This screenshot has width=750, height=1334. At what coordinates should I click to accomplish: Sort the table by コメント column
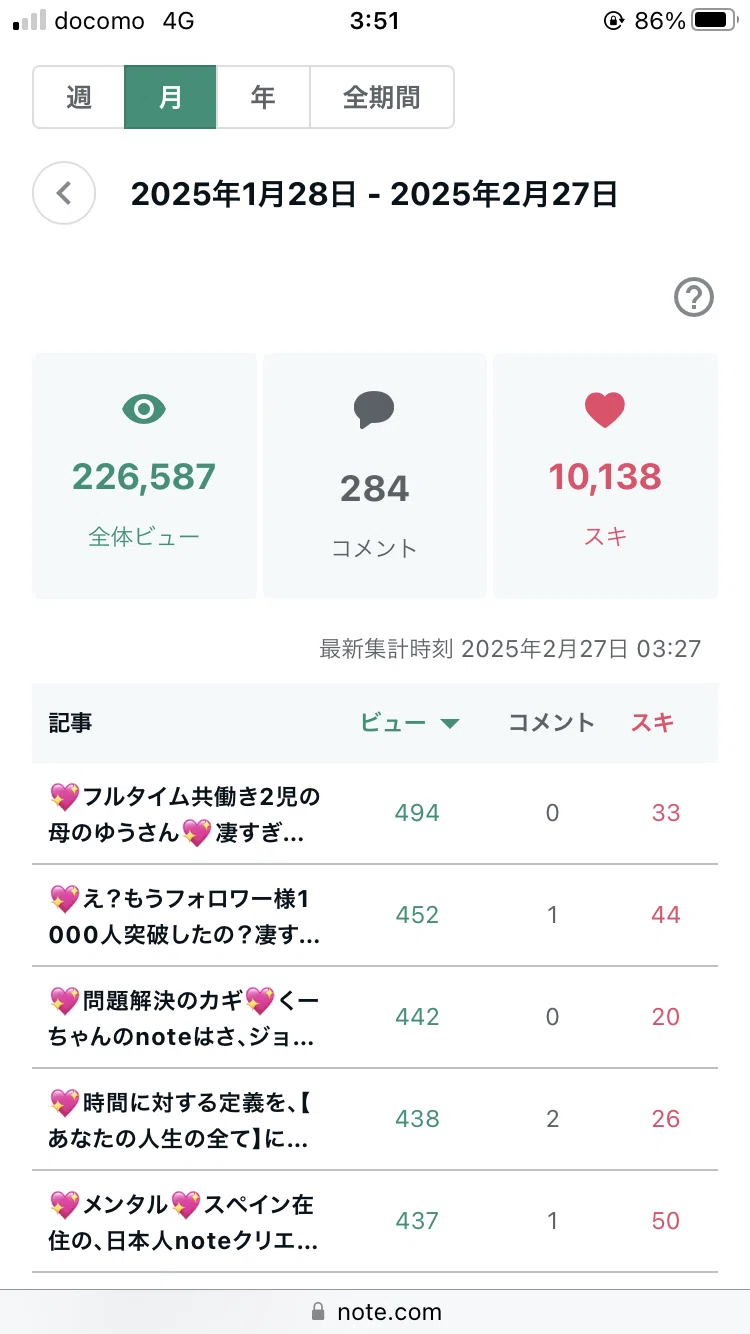(551, 723)
